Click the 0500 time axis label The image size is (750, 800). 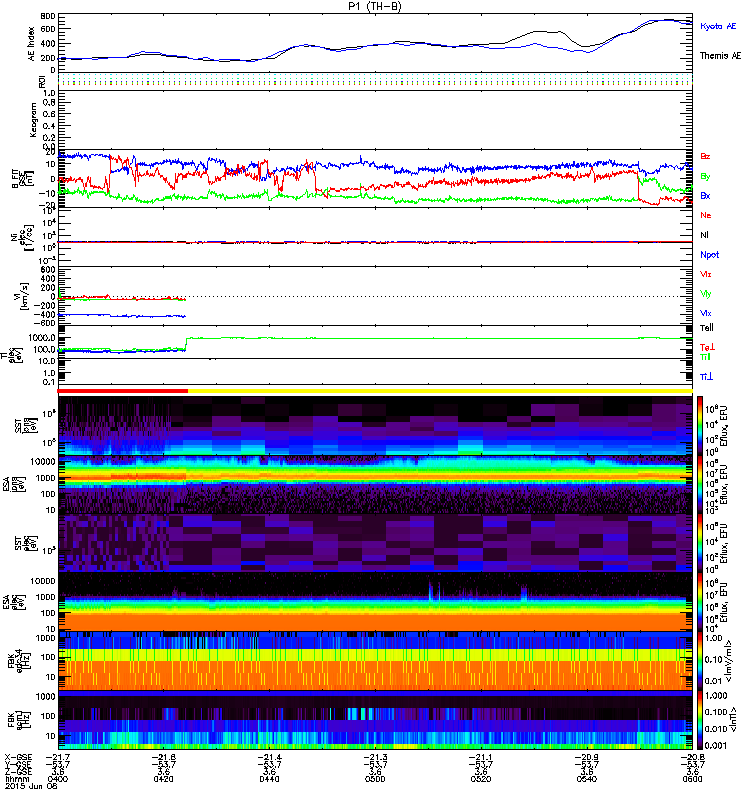(375, 779)
